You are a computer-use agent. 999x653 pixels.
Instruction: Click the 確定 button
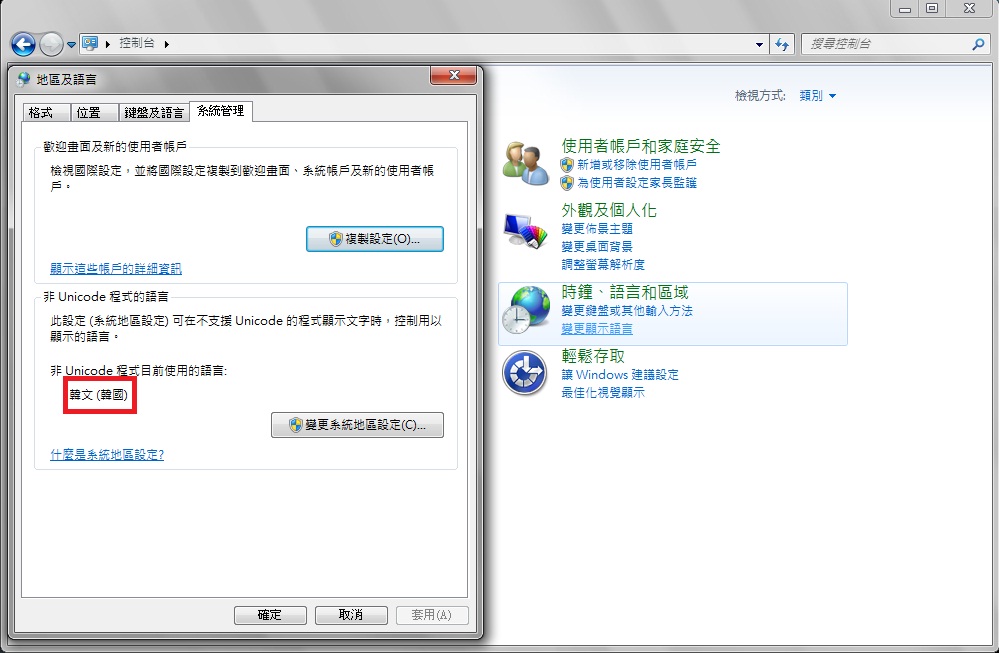point(270,615)
